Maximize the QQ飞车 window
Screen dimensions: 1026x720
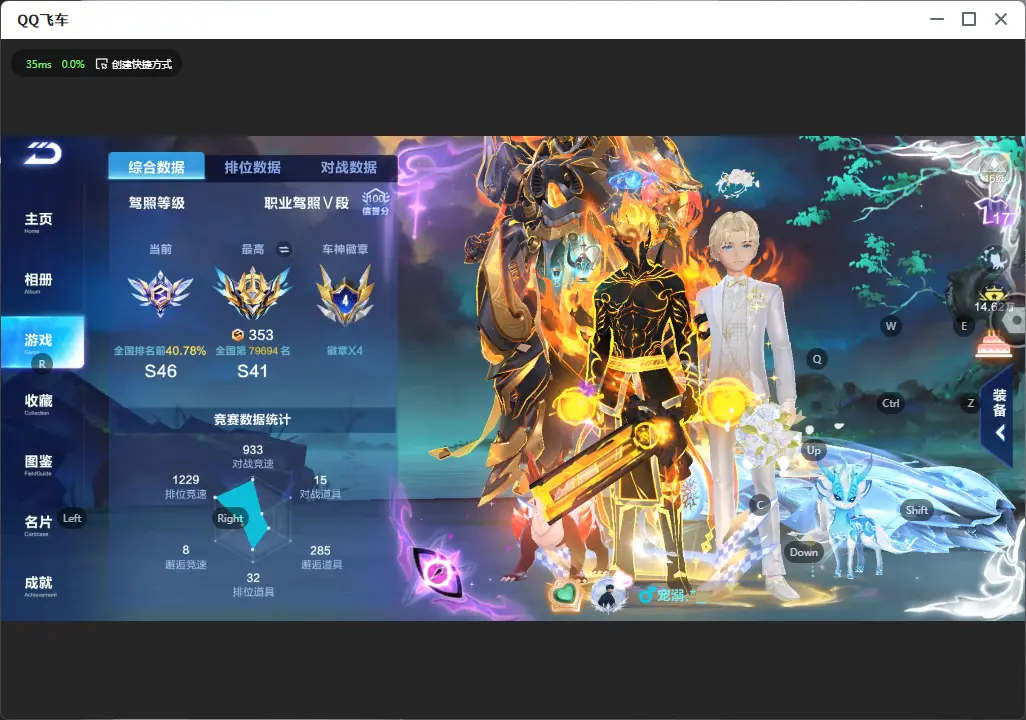pyautogui.click(x=969, y=20)
